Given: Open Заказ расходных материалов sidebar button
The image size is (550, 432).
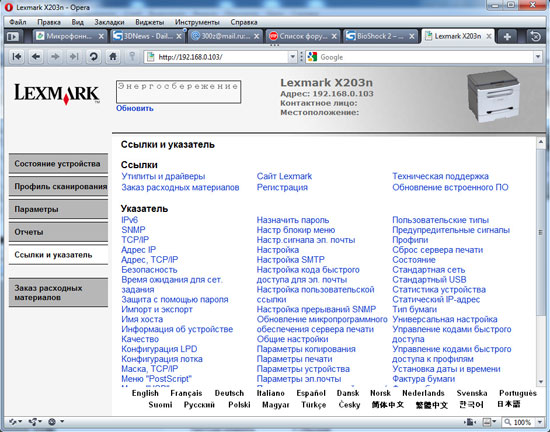Looking at the screenshot, I should 58,293.
